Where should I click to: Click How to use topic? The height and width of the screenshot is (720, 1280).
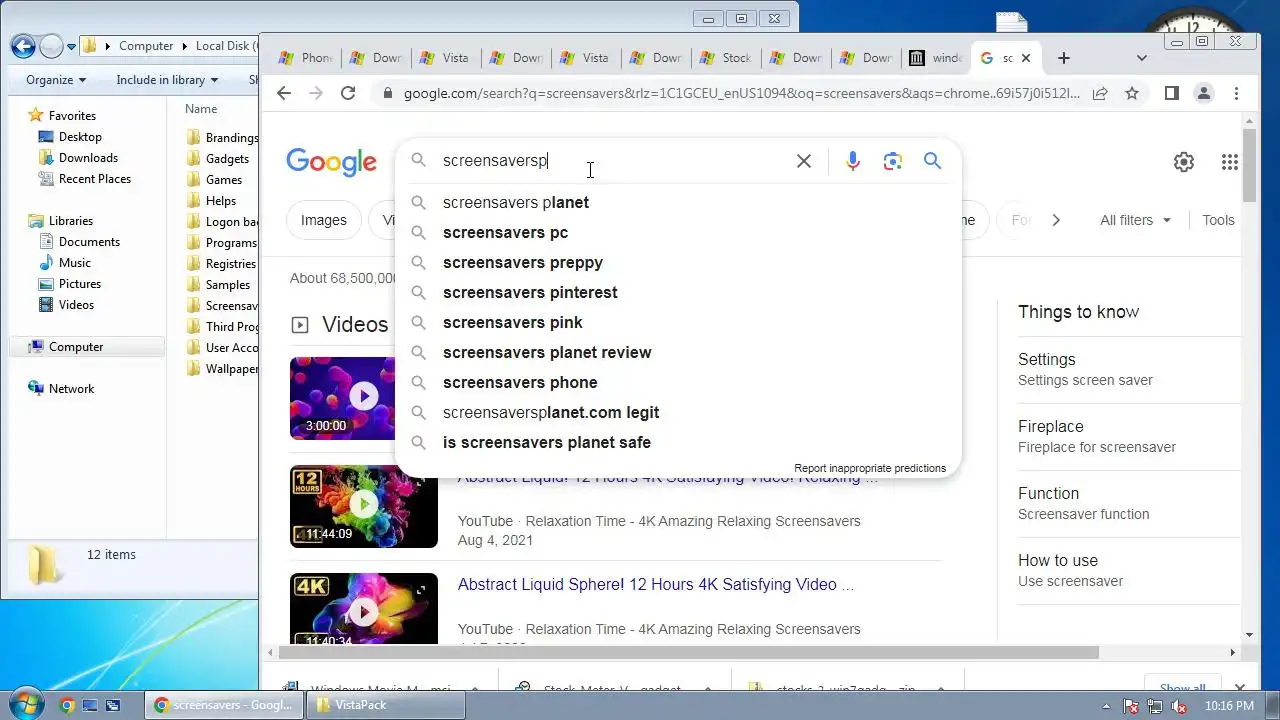(1058, 561)
